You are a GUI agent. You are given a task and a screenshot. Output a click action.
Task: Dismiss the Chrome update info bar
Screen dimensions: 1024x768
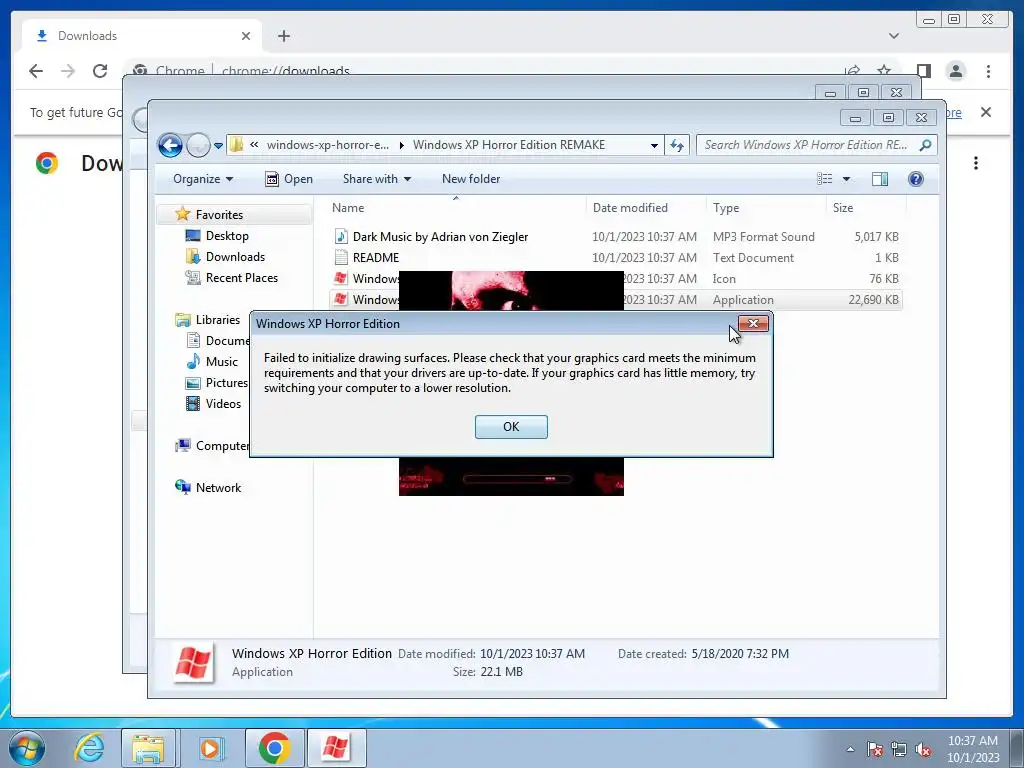[x=985, y=112]
